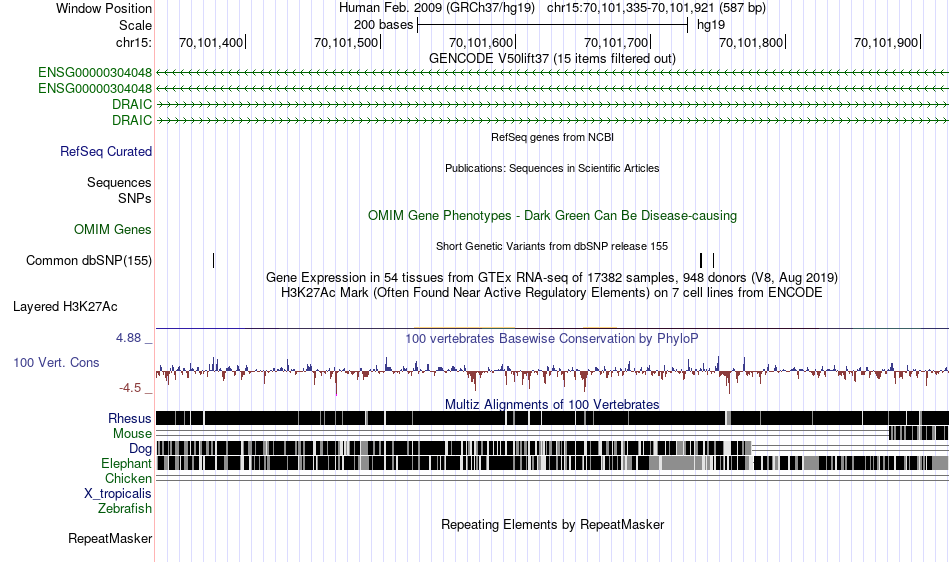The height and width of the screenshot is (562, 950).
Task: Click Short Genetic Variants from dbSNP title
Action: [x=552, y=246]
